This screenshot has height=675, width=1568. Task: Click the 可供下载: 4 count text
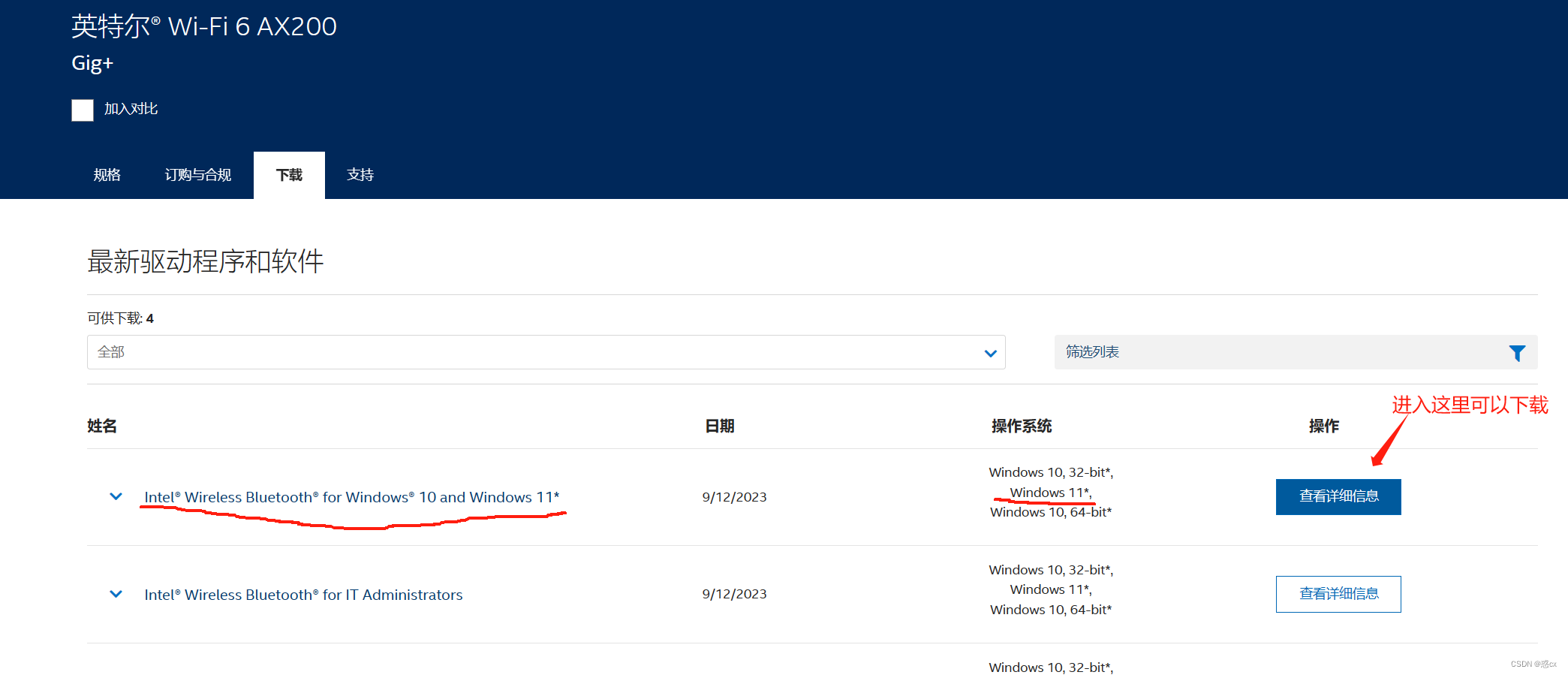121,318
